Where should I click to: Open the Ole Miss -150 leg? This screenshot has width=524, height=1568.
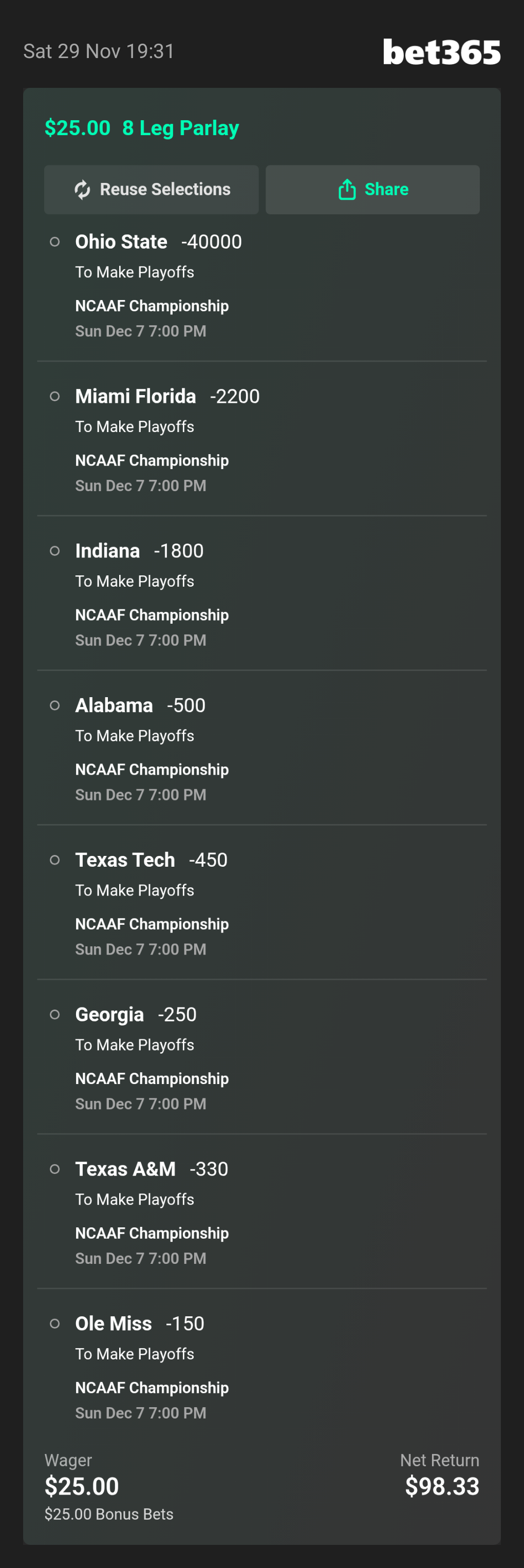point(139,1324)
